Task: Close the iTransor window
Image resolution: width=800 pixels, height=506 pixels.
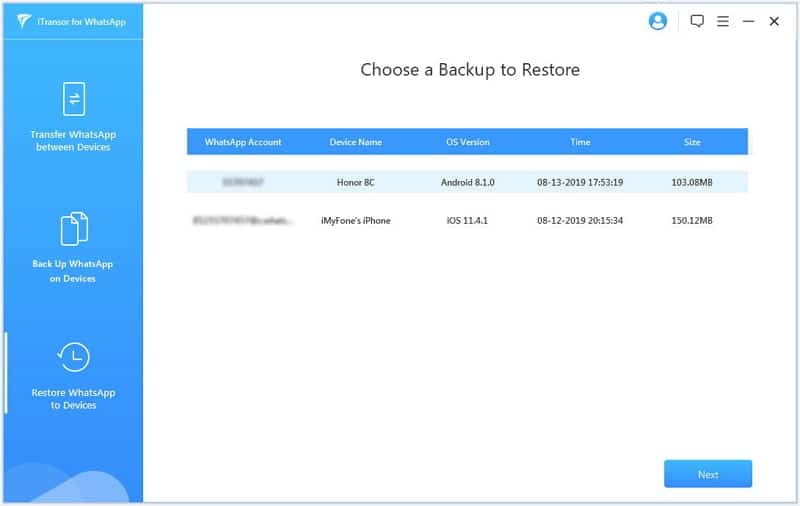Action: [774, 21]
